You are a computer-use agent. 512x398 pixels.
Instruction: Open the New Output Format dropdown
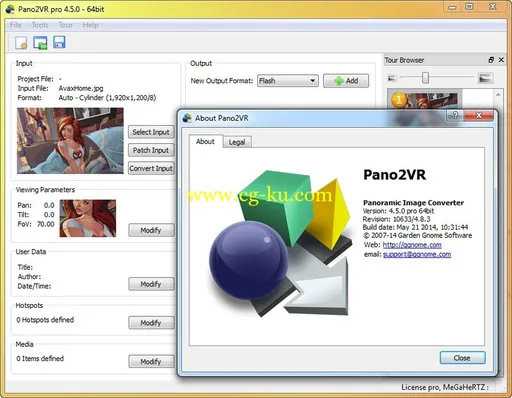coord(288,81)
